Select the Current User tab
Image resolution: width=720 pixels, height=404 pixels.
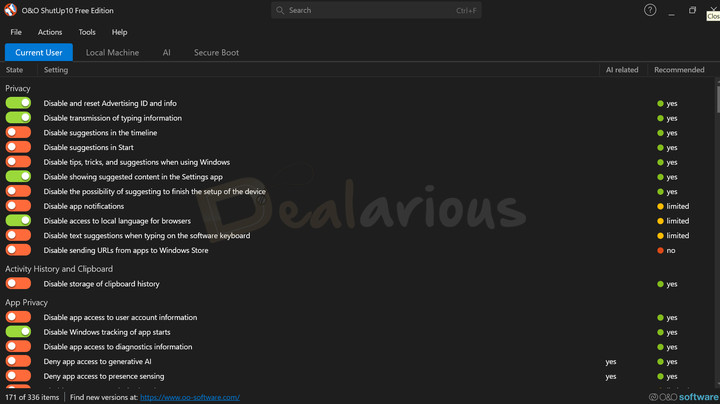(39, 52)
